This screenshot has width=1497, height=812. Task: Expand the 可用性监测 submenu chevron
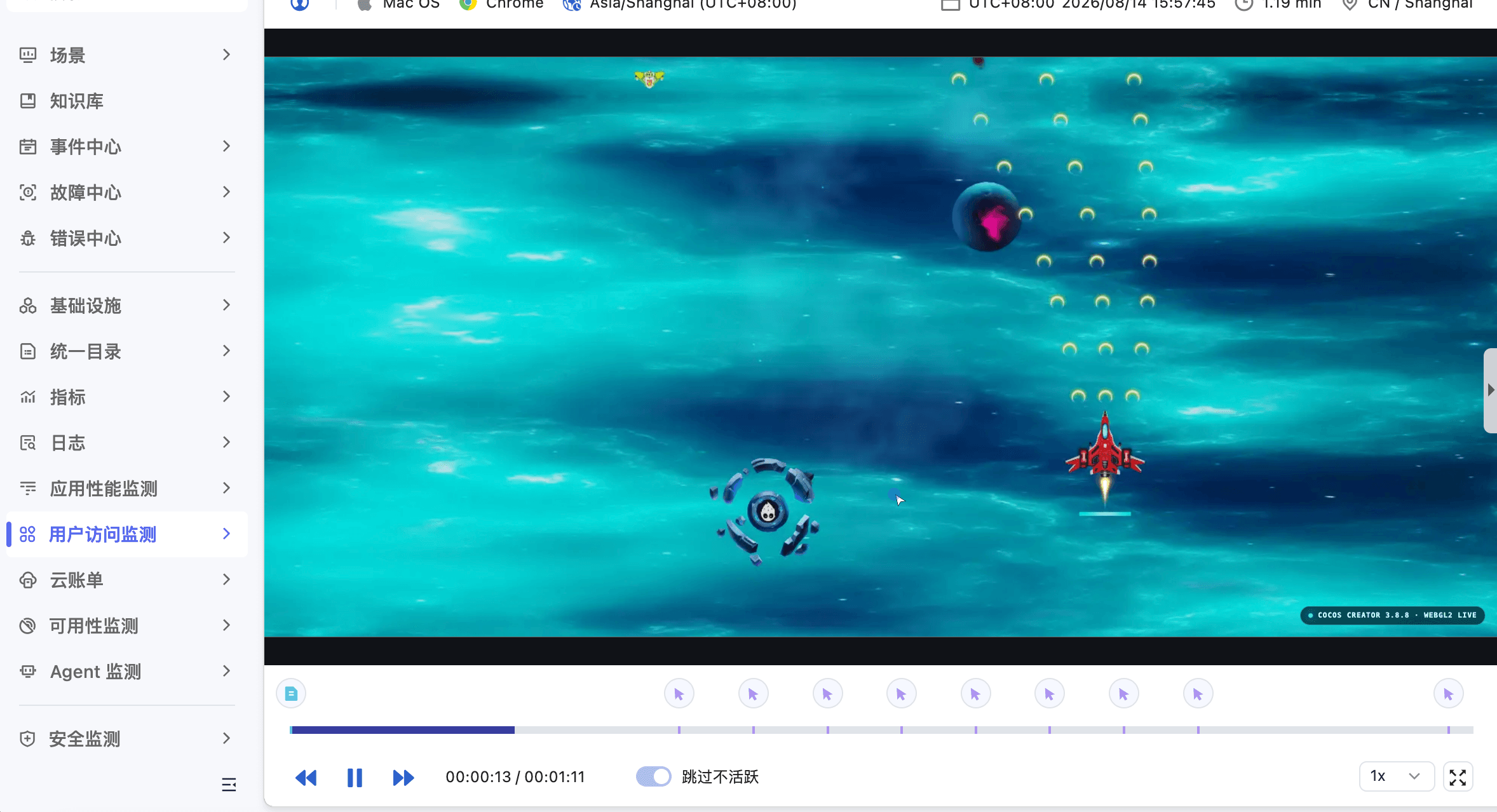click(x=227, y=625)
